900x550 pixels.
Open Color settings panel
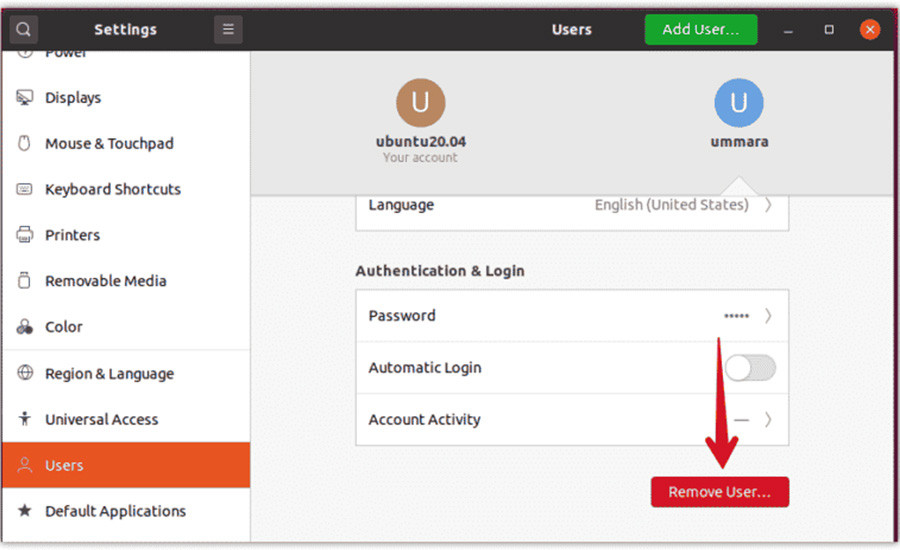[x=126, y=327]
